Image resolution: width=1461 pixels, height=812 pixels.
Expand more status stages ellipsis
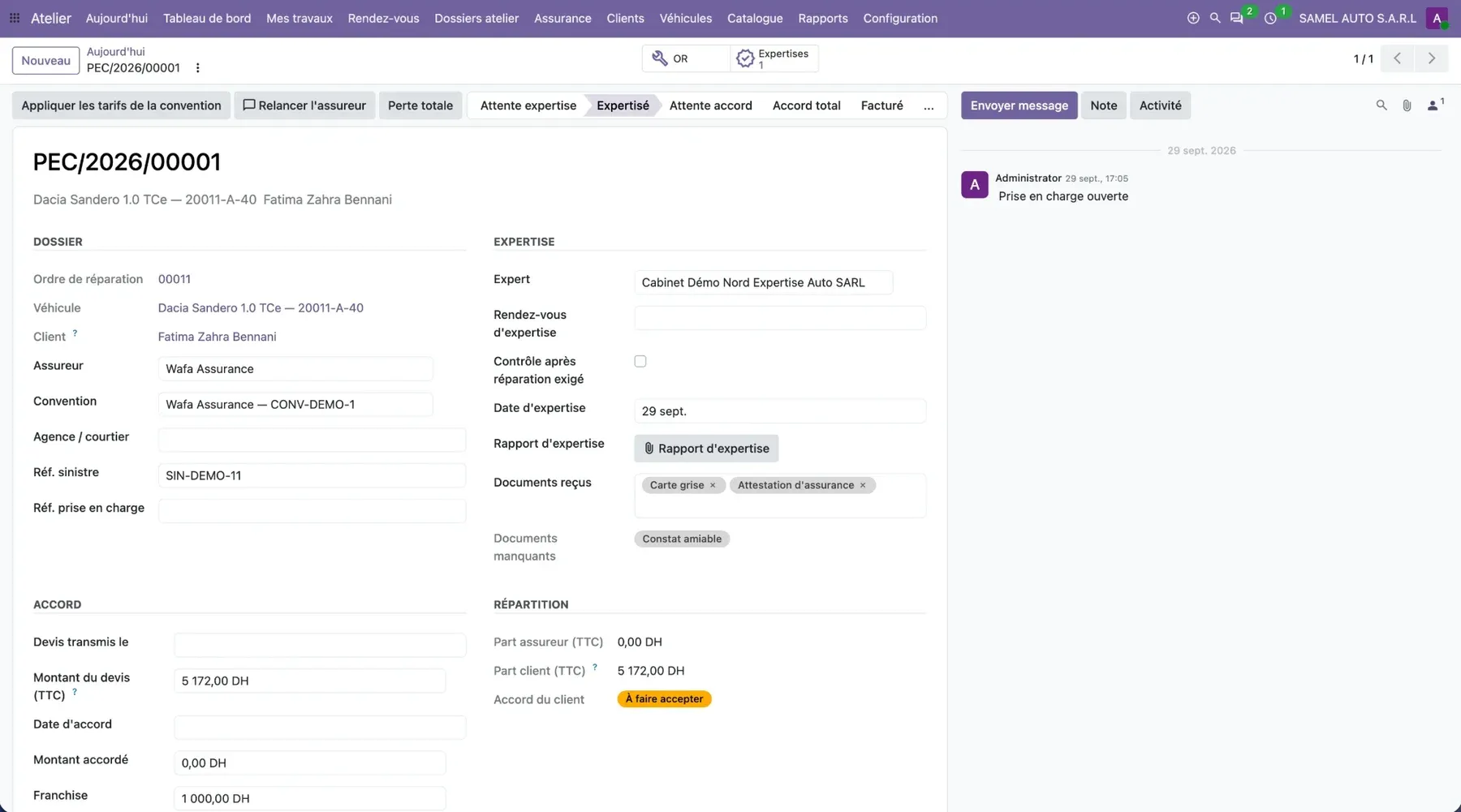pyautogui.click(x=929, y=105)
